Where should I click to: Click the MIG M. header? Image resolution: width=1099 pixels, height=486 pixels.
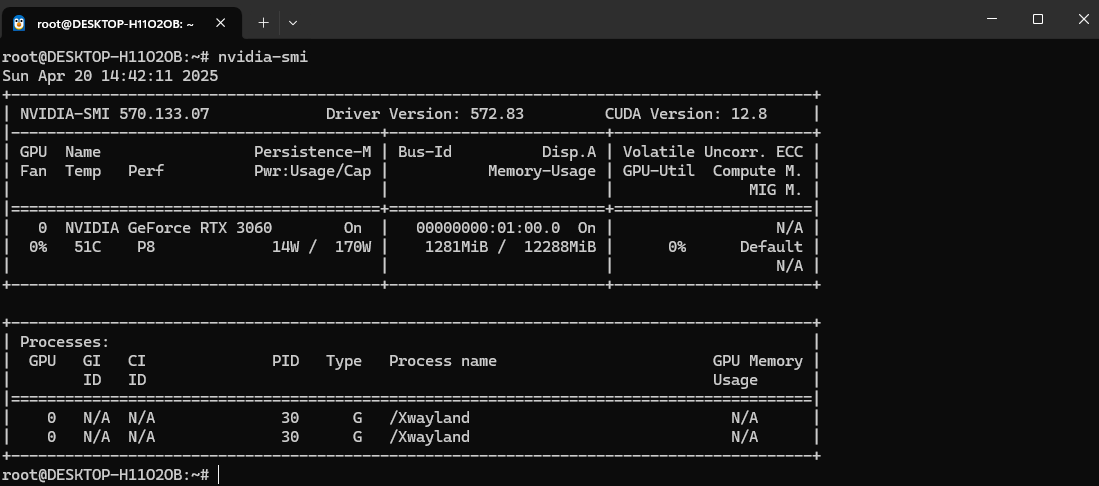776,190
